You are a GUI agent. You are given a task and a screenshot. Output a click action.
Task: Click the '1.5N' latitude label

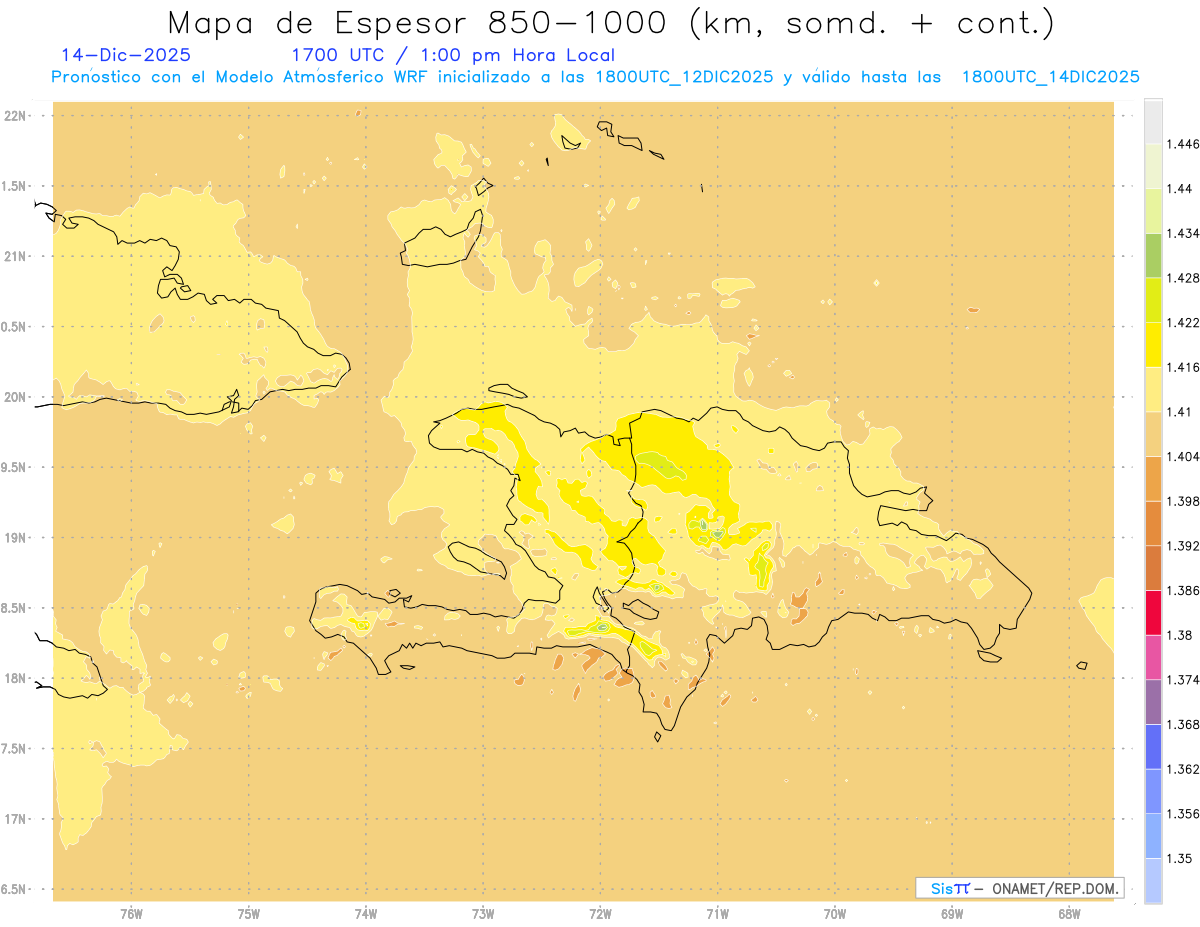15,186
